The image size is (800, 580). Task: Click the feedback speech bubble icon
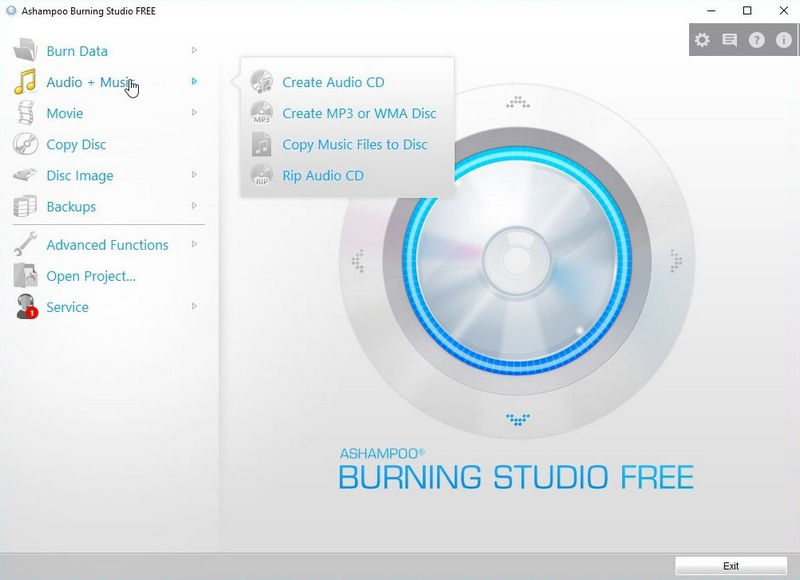[729, 40]
